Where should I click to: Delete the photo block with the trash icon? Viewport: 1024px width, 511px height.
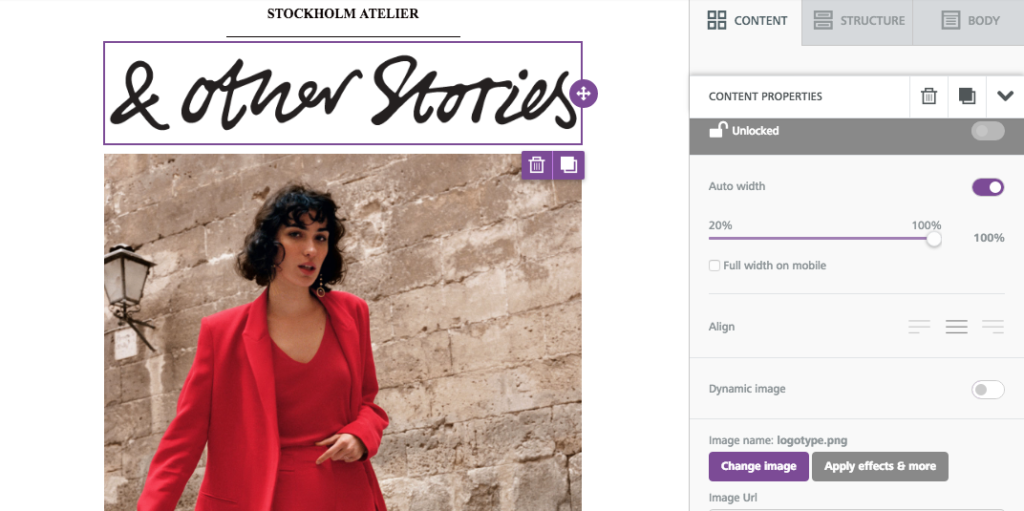pos(537,165)
